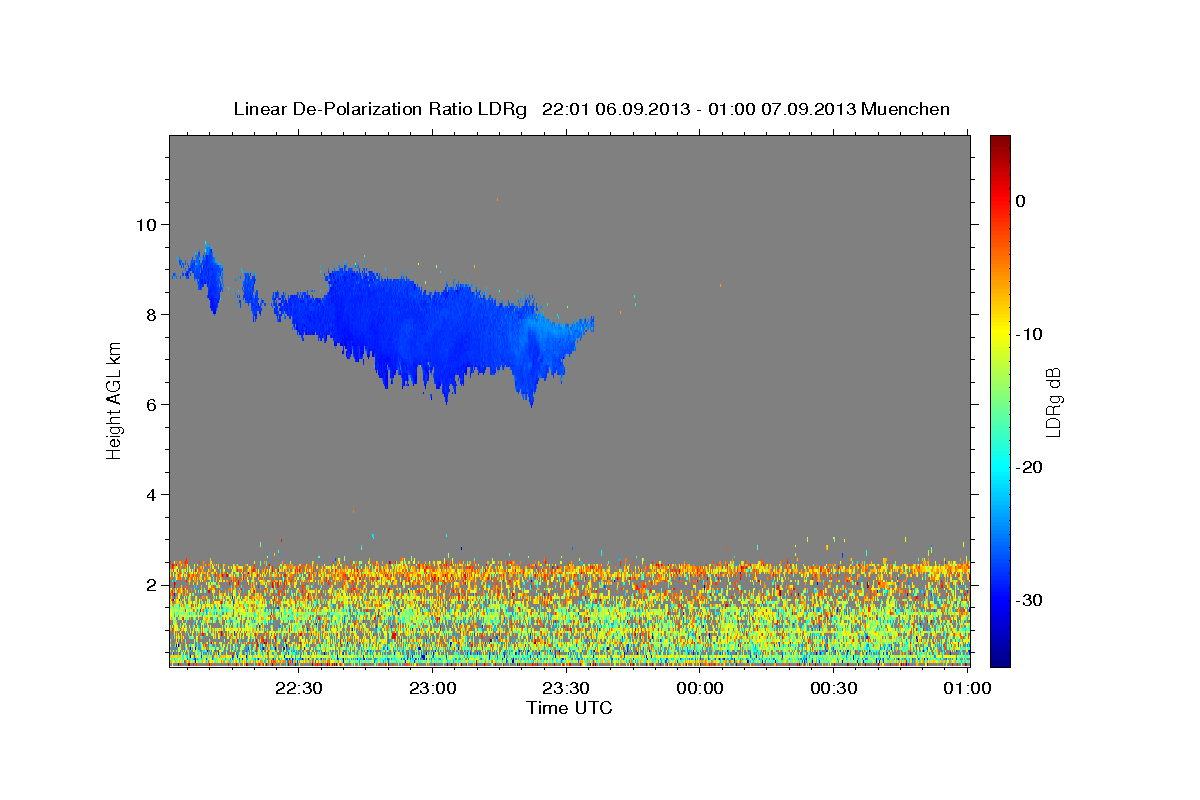Click the 23:30 time tick label
Screen dimensions: 1200x800
tap(566, 688)
